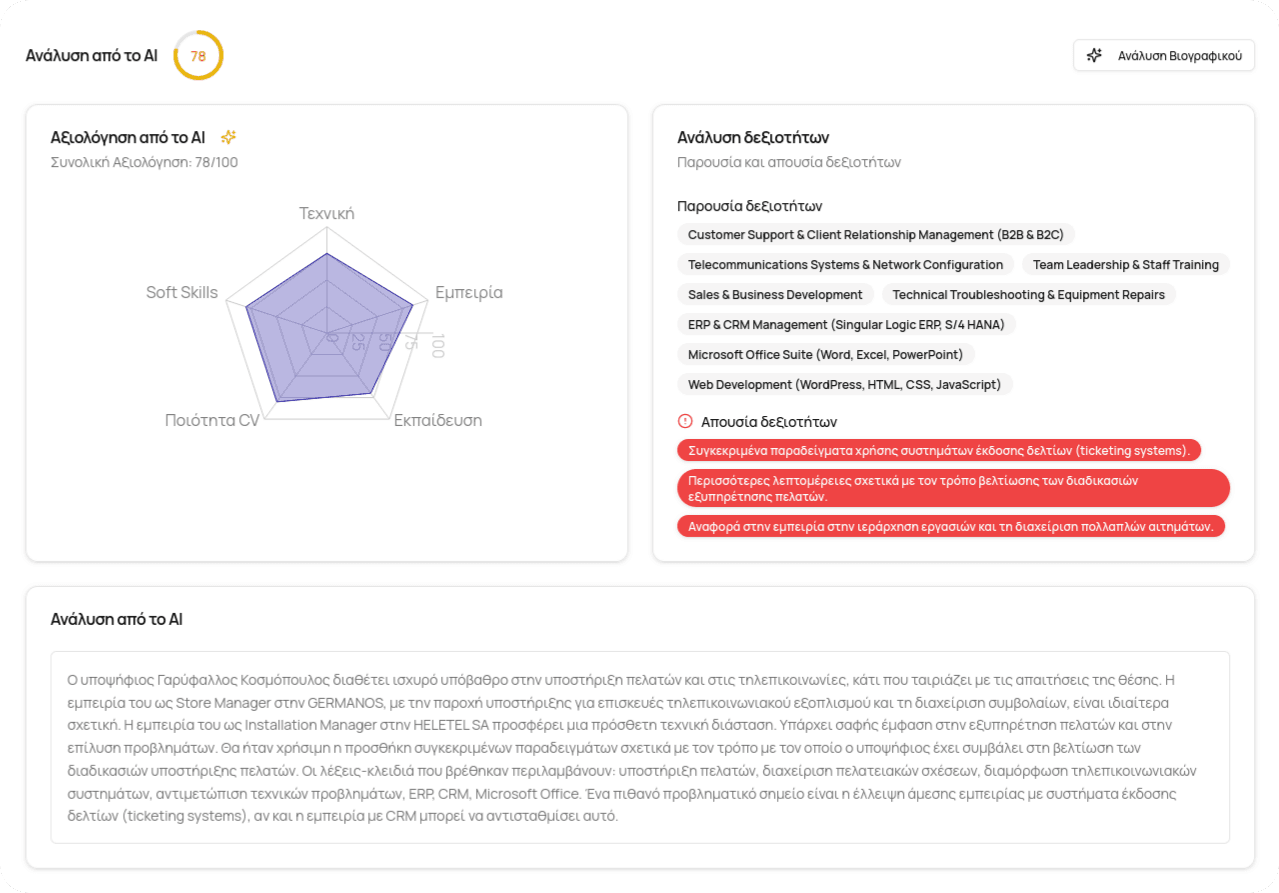1279x893 pixels.
Task: Click the Τεχνική axis label on radar chart
Action: pos(327,213)
